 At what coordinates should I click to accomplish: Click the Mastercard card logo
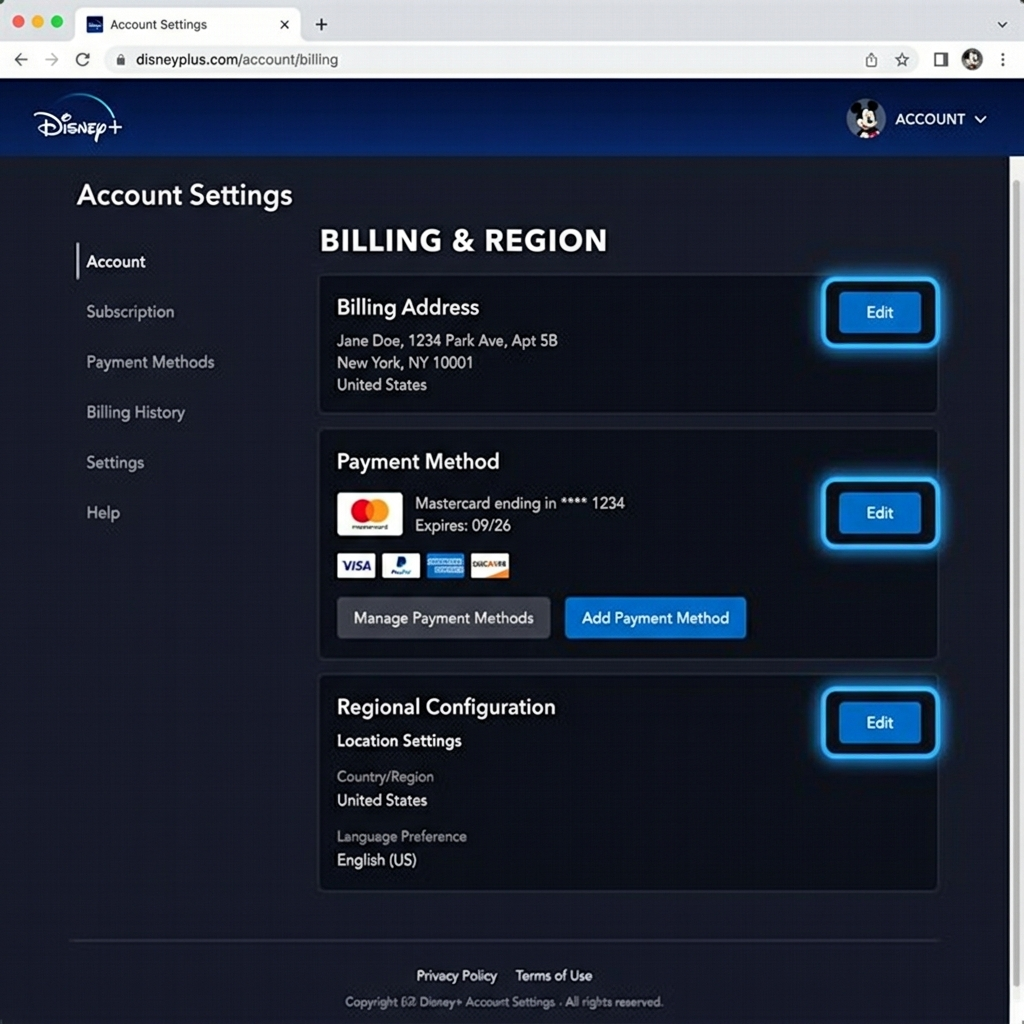click(x=370, y=514)
